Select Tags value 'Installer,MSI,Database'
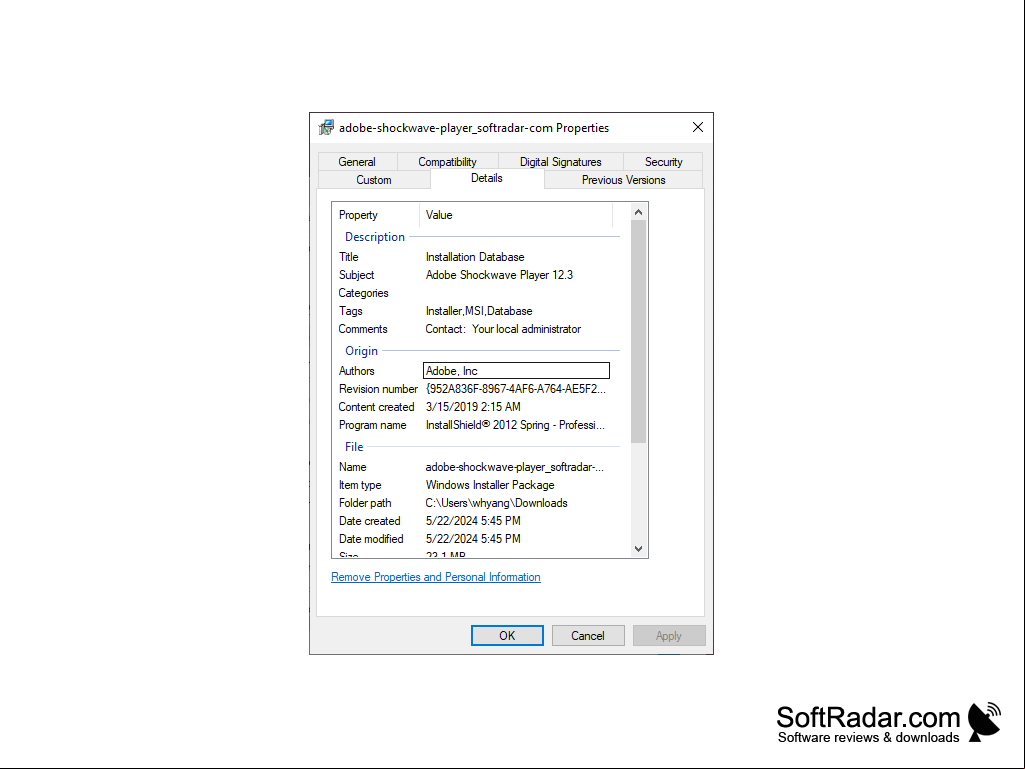 (479, 311)
